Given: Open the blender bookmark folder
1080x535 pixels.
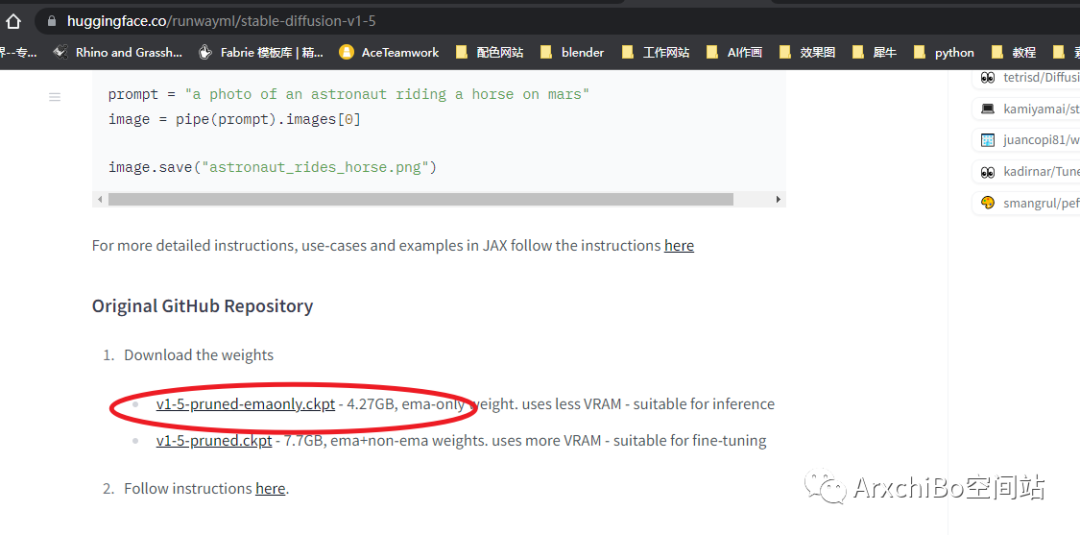Looking at the screenshot, I should 572,52.
